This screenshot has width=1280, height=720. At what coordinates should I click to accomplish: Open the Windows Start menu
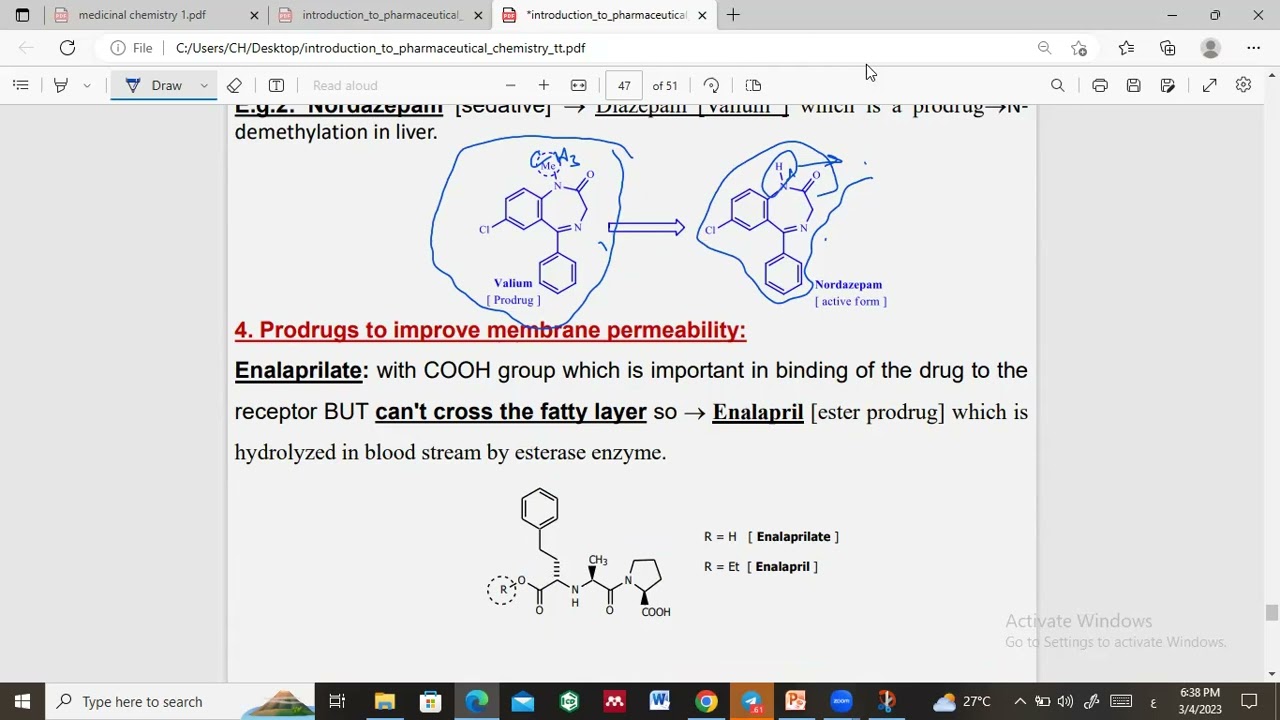(22, 701)
